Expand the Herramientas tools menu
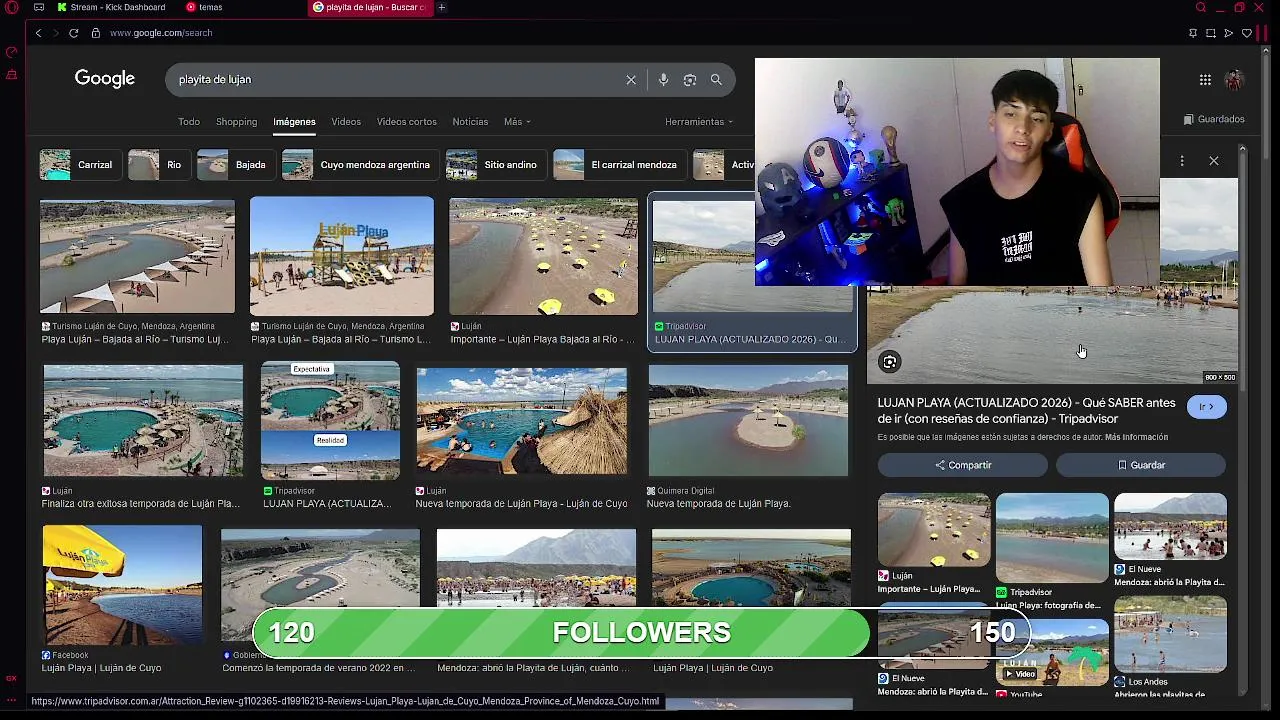This screenshot has width=1280, height=720. click(699, 122)
